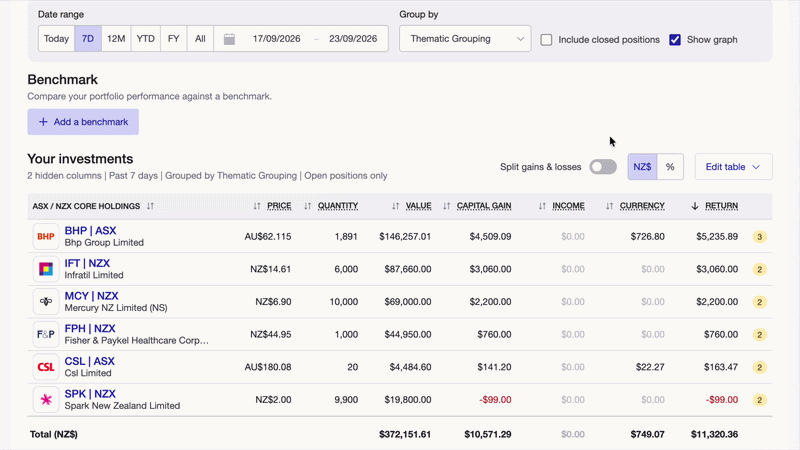Click the Mercury MCY logo icon
The width and height of the screenshot is (800, 450).
tap(46, 302)
